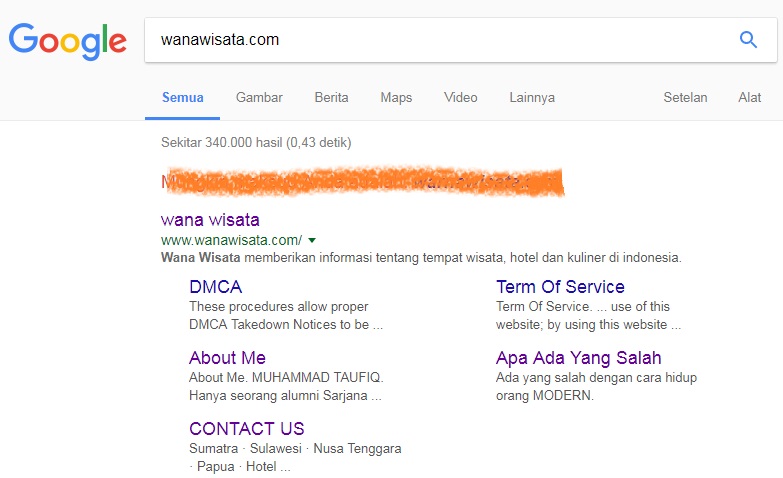Image resolution: width=783 pixels, height=478 pixels.
Task: Click the Google logo
Action: (x=67, y=40)
